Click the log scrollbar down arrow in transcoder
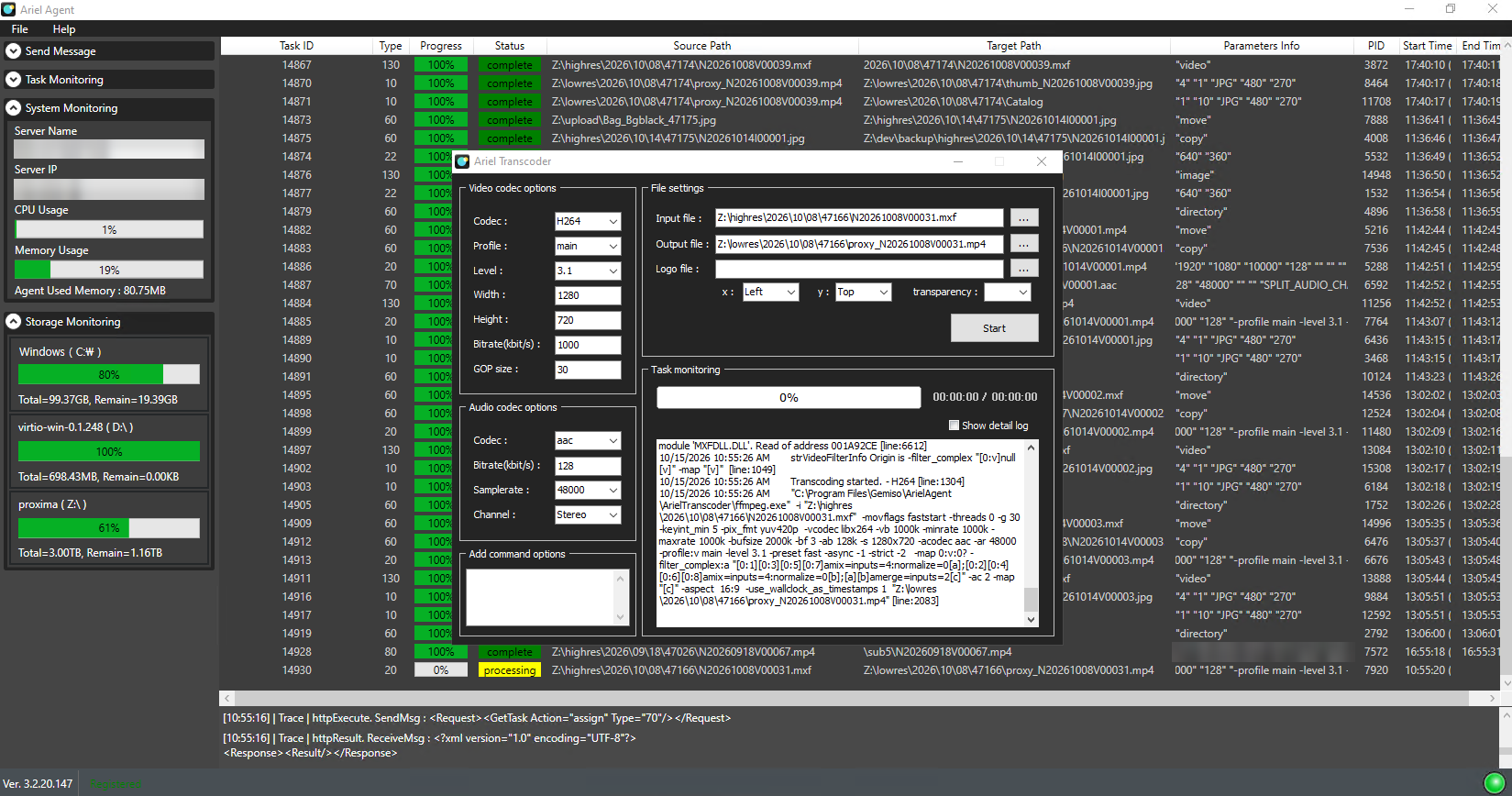1512x796 pixels. pos(1032,619)
